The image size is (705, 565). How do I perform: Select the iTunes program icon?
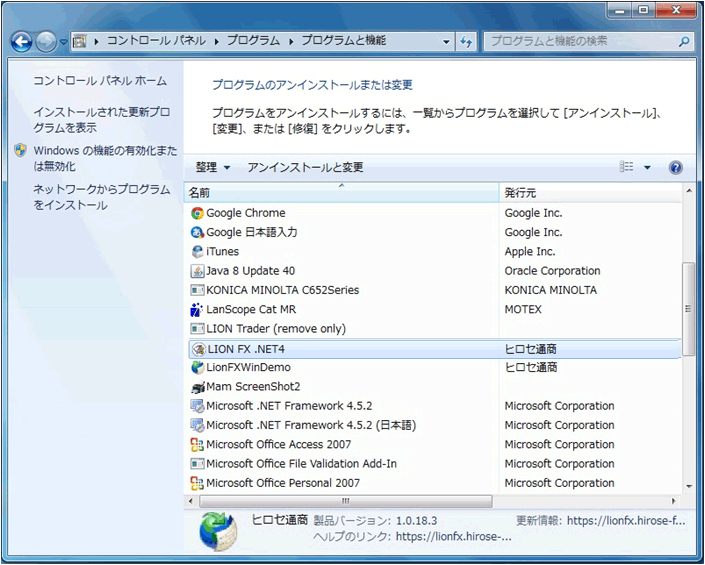(197, 252)
